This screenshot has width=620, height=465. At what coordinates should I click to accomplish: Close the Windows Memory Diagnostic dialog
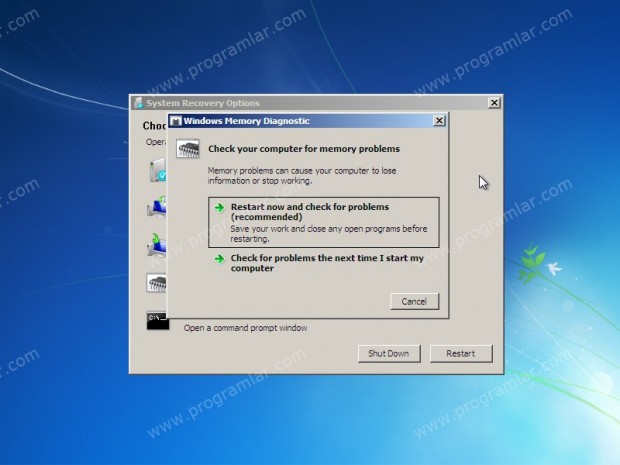pyautogui.click(x=439, y=121)
